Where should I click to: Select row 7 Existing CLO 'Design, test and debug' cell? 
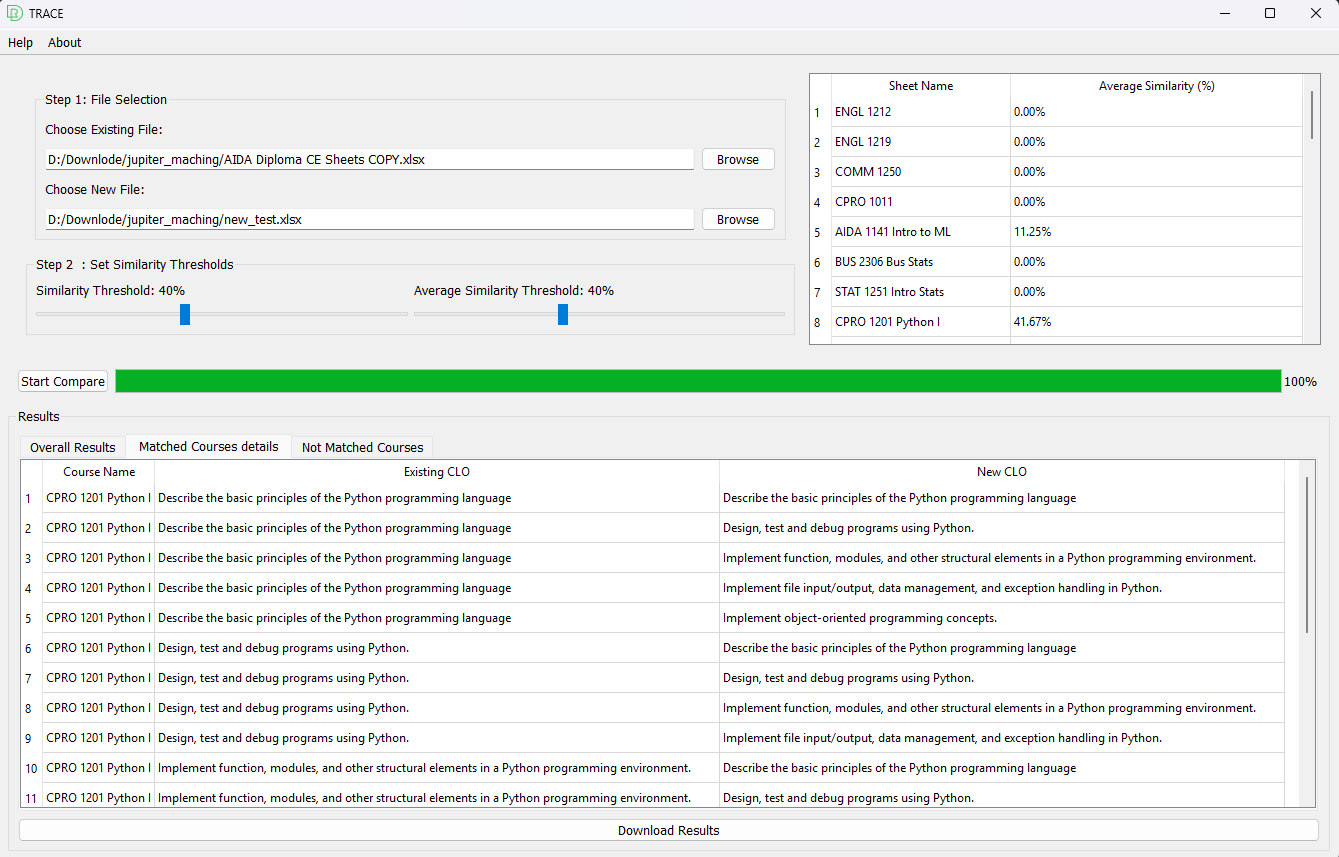(437, 678)
